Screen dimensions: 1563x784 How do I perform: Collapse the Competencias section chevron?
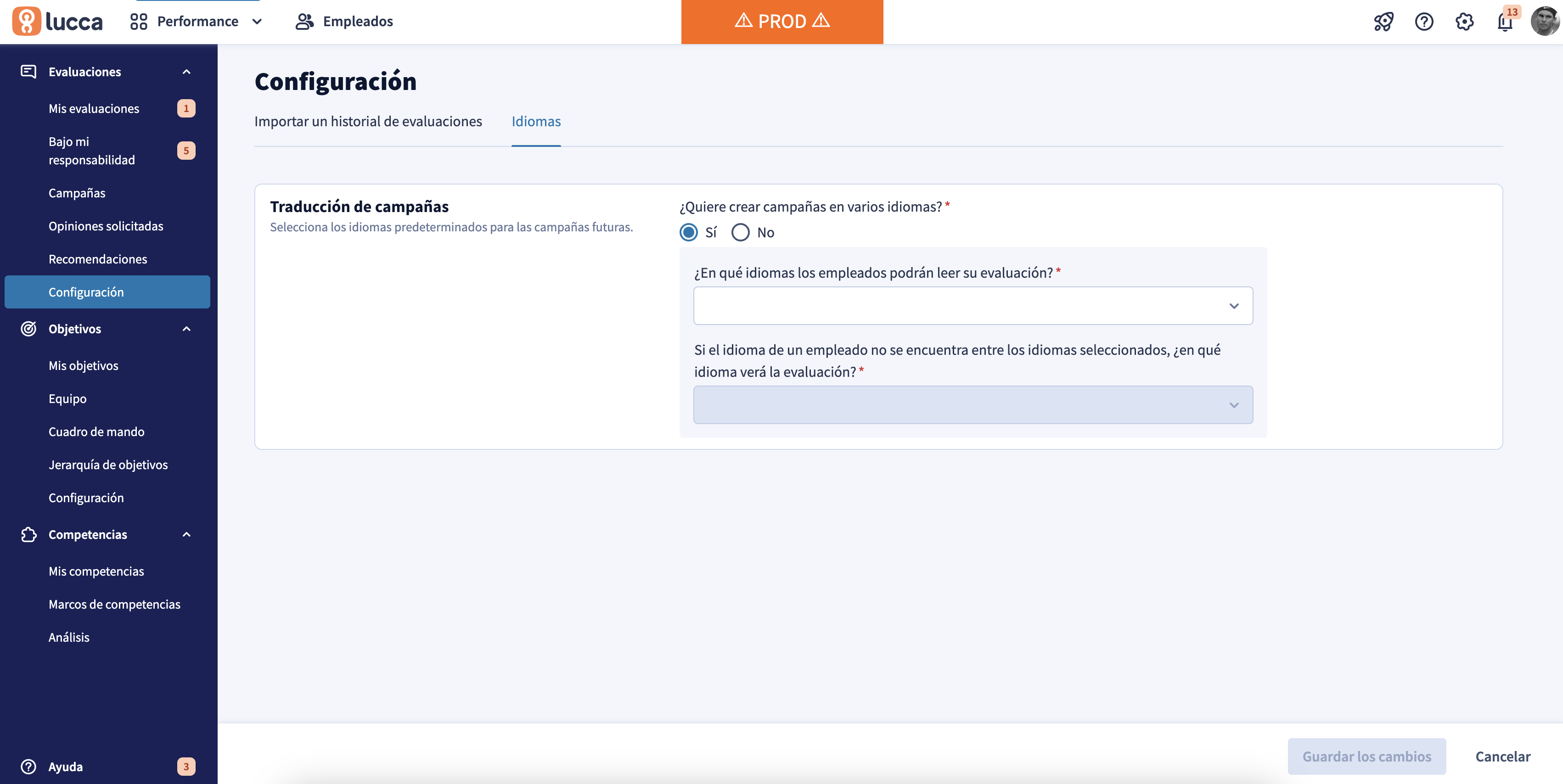(x=187, y=534)
